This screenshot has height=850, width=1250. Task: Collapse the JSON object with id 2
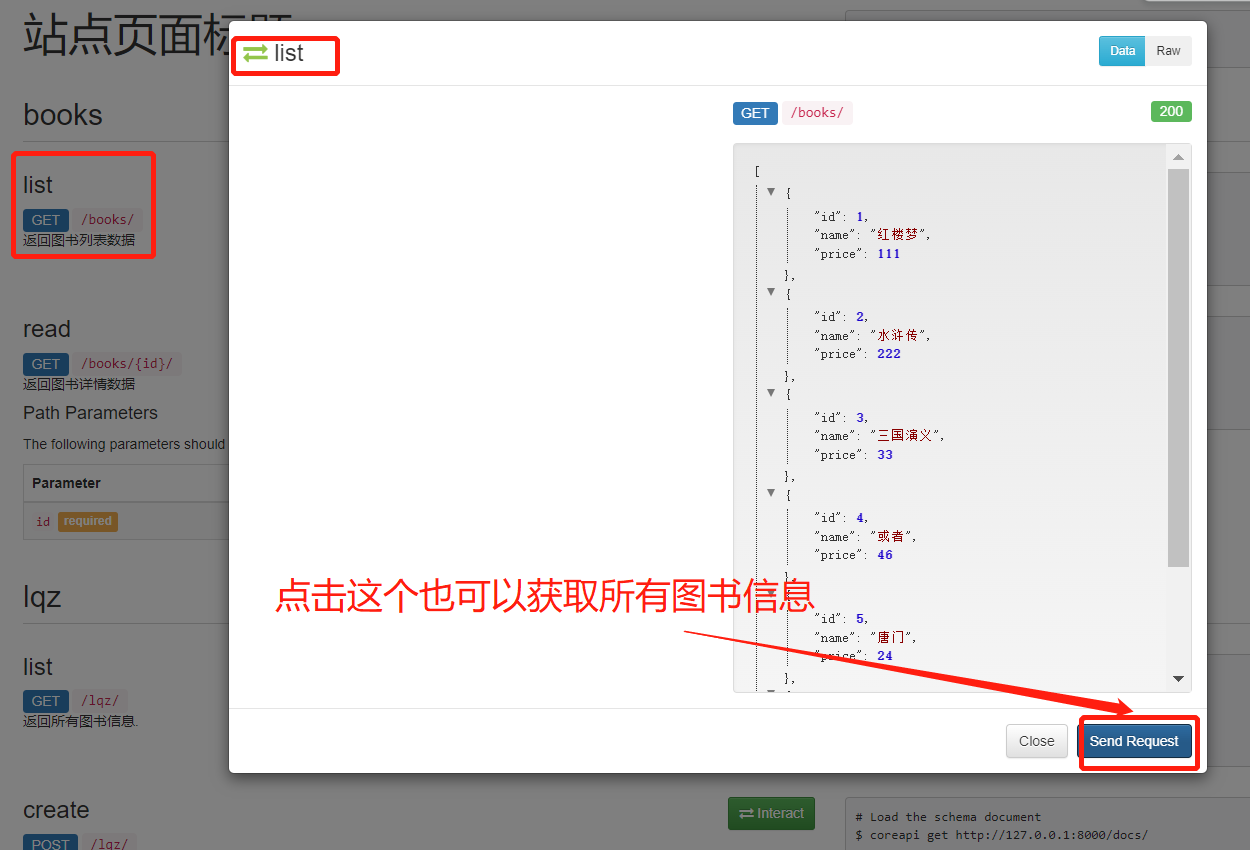coord(771,293)
